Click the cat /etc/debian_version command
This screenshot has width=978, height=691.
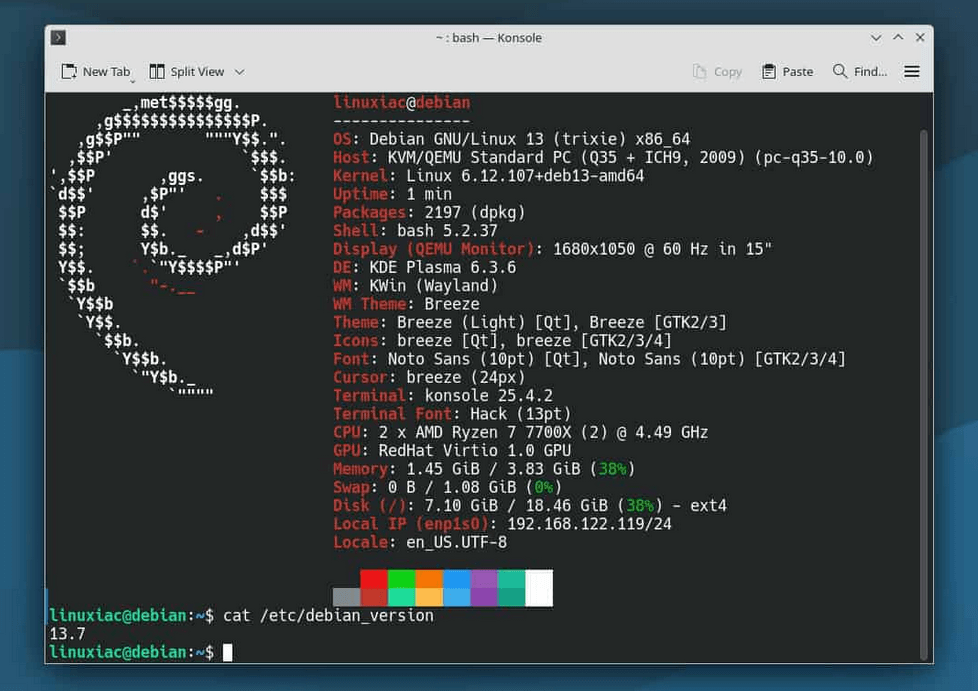pyautogui.click(x=328, y=616)
